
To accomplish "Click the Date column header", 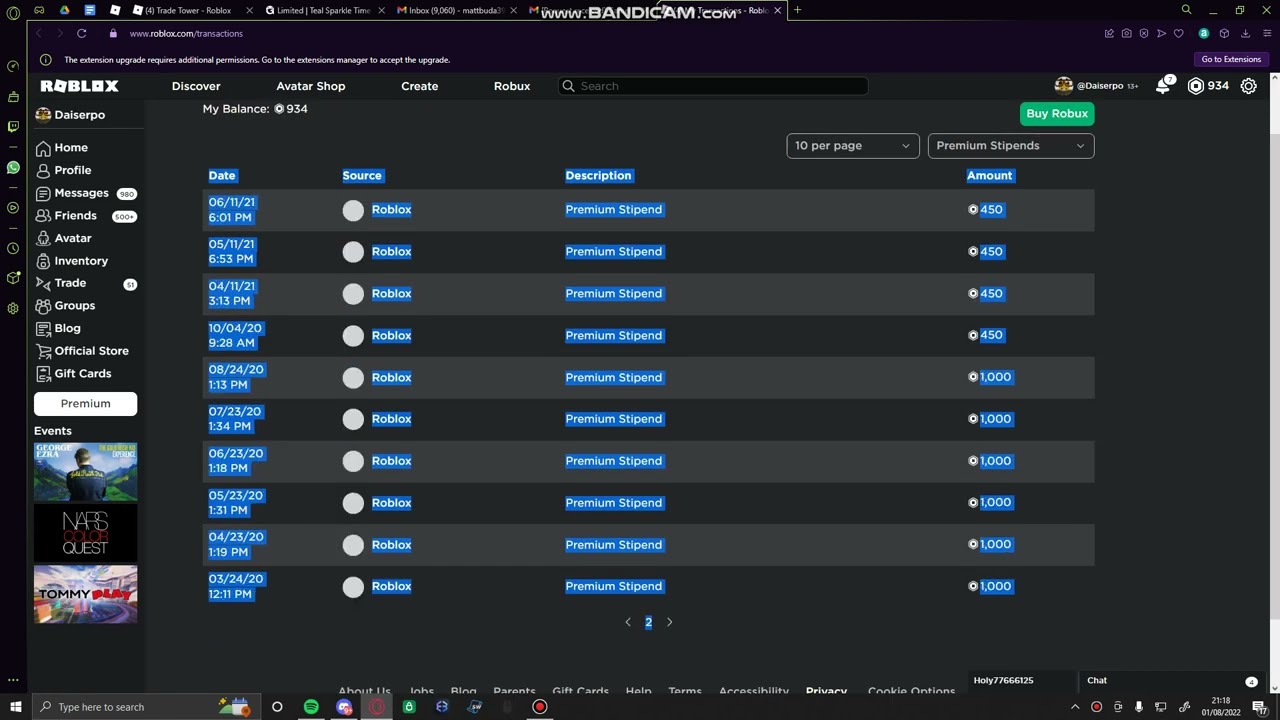I will click(x=222, y=176).
